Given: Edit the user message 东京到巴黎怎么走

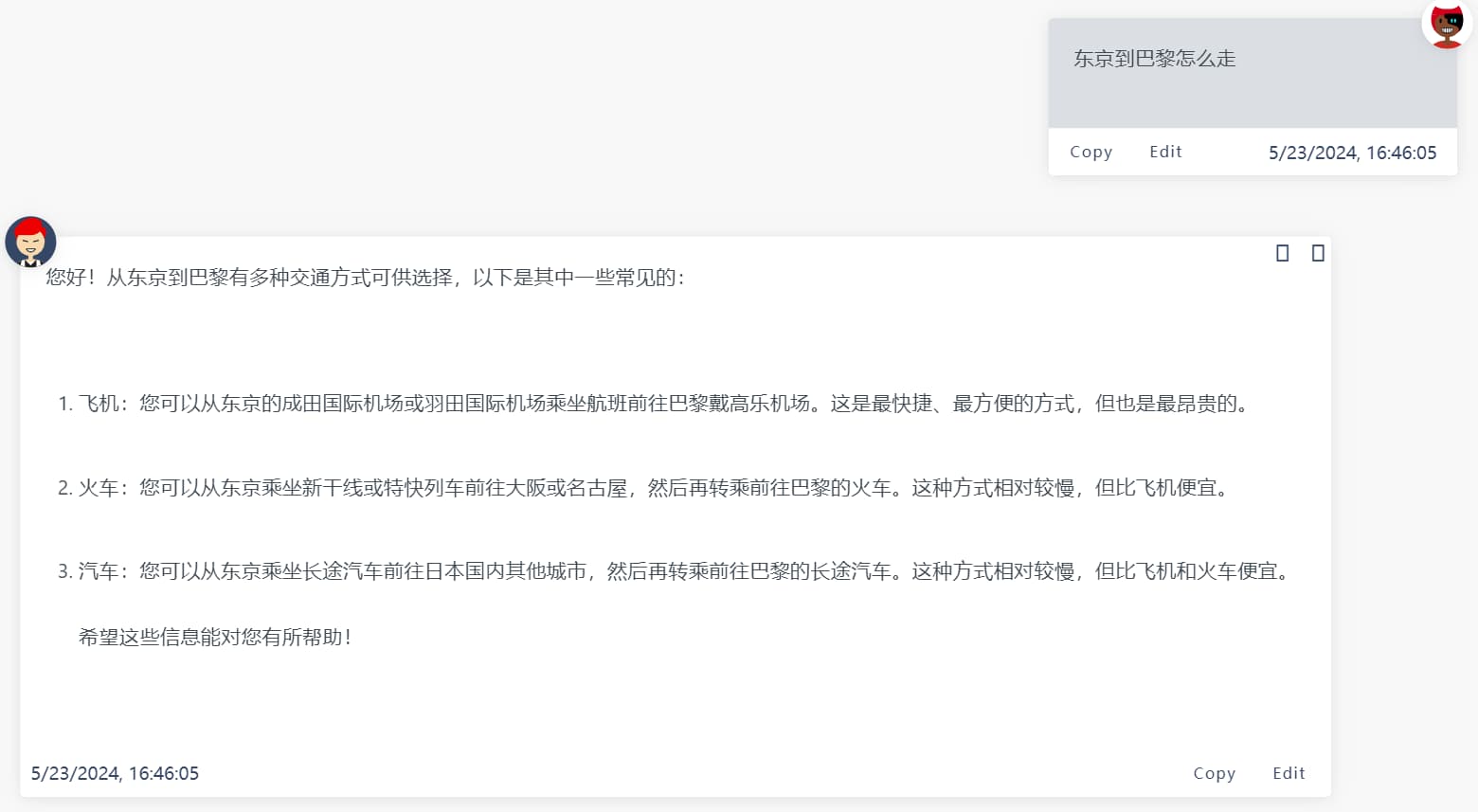Looking at the screenshot, I should click(1165, 152).
